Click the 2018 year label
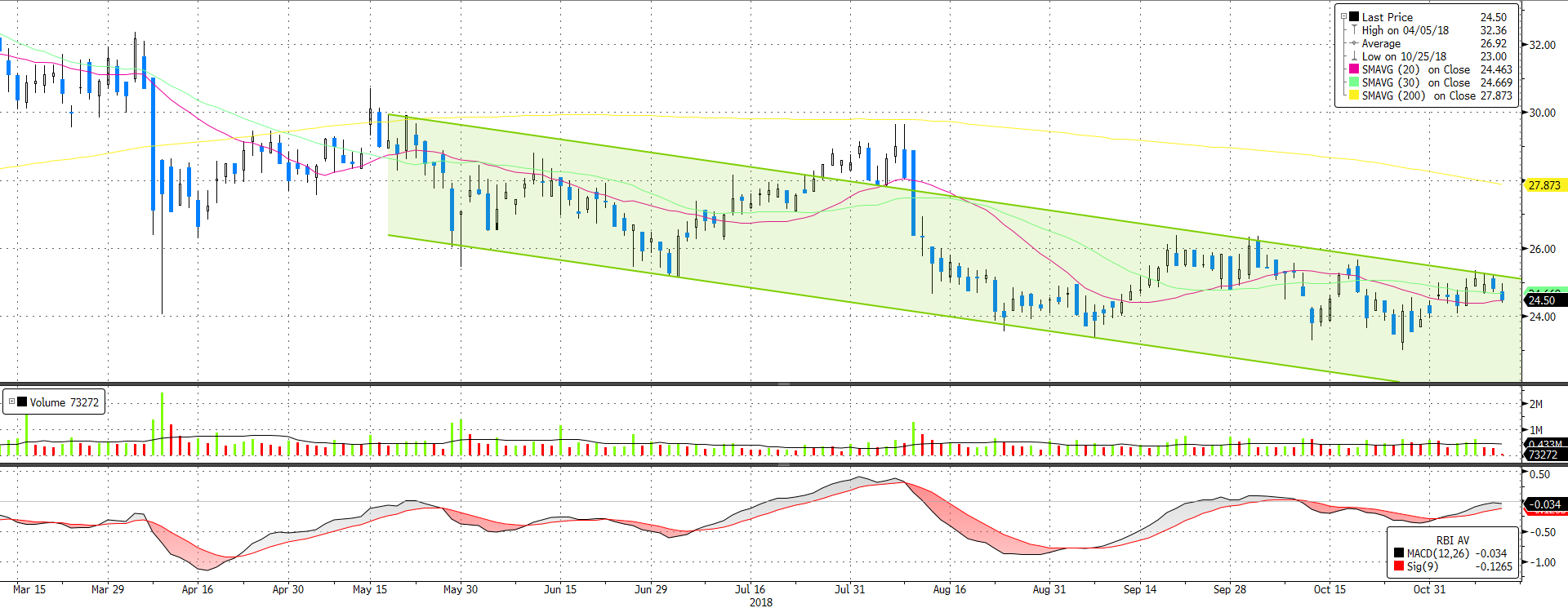Viewport: 1568px width, 608px height. tap(760, 602)
